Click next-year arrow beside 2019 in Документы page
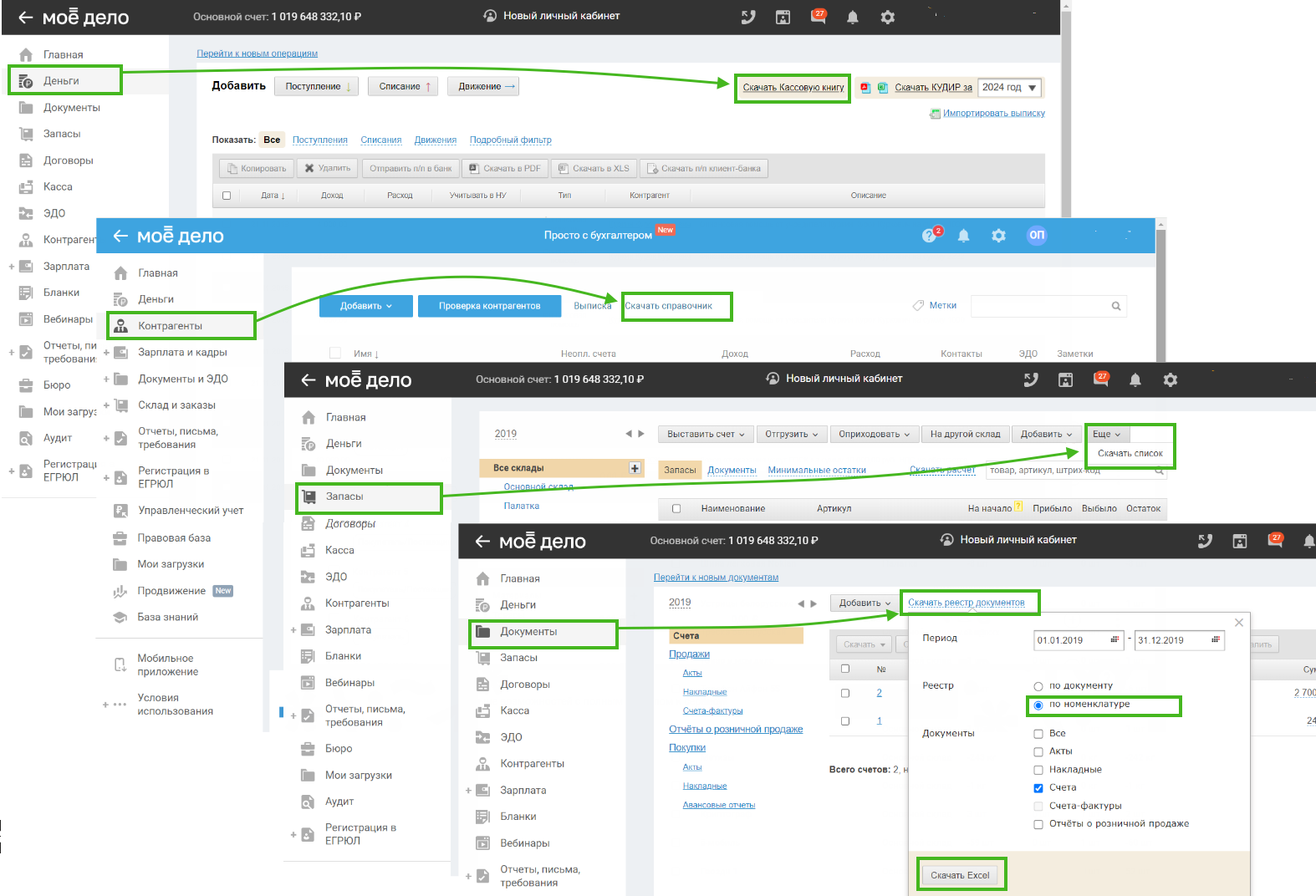The height and width of the screenshot is (896, 1316). pyautogui.click(x=813, y=603)
